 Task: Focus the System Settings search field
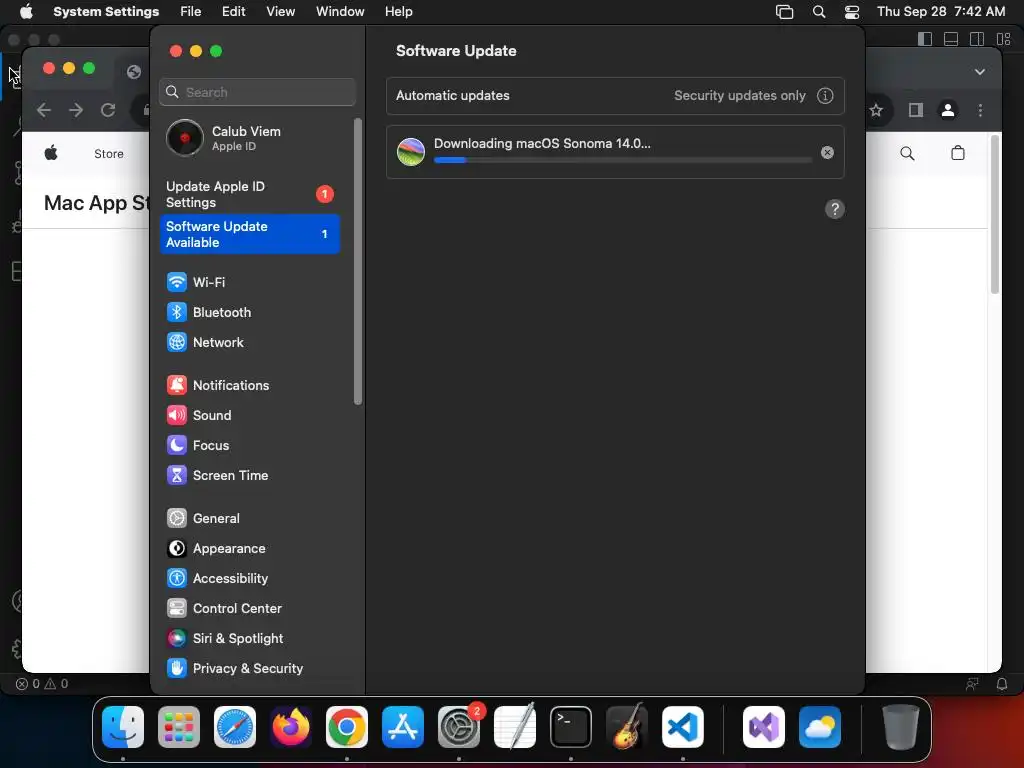pyautogui.click(x=257, y=92)
